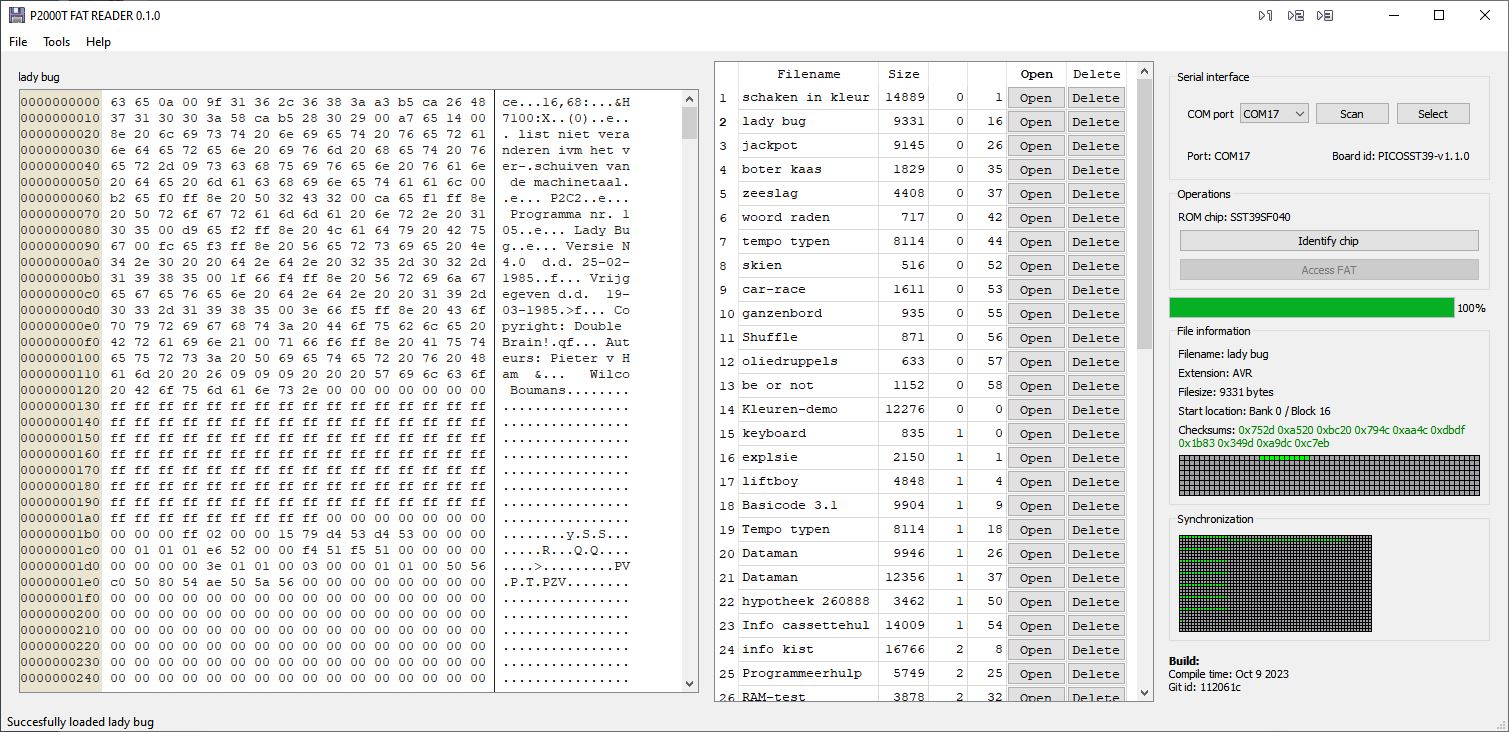Click the title bar icon labeled 1
The height and width of the screenshot is (732, 1509).
pos(1265,15)
